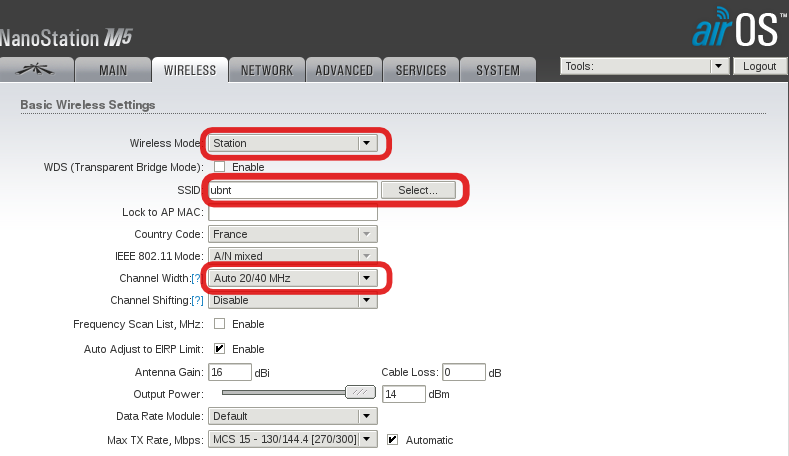Click the Output Power slider handle
Viewport: 789px width, 456px height.
(x=360, y=393)
